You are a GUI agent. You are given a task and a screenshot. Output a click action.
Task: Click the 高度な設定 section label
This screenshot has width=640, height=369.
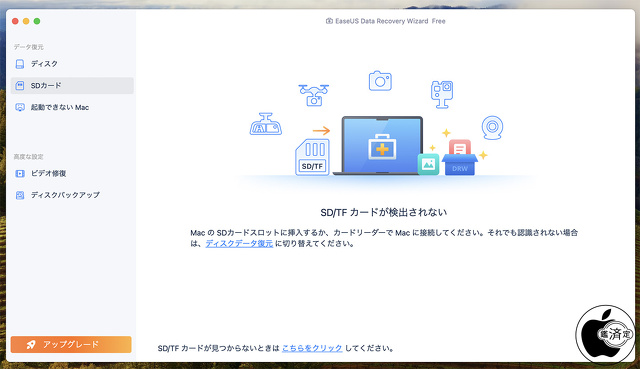[x=29, y=157]
